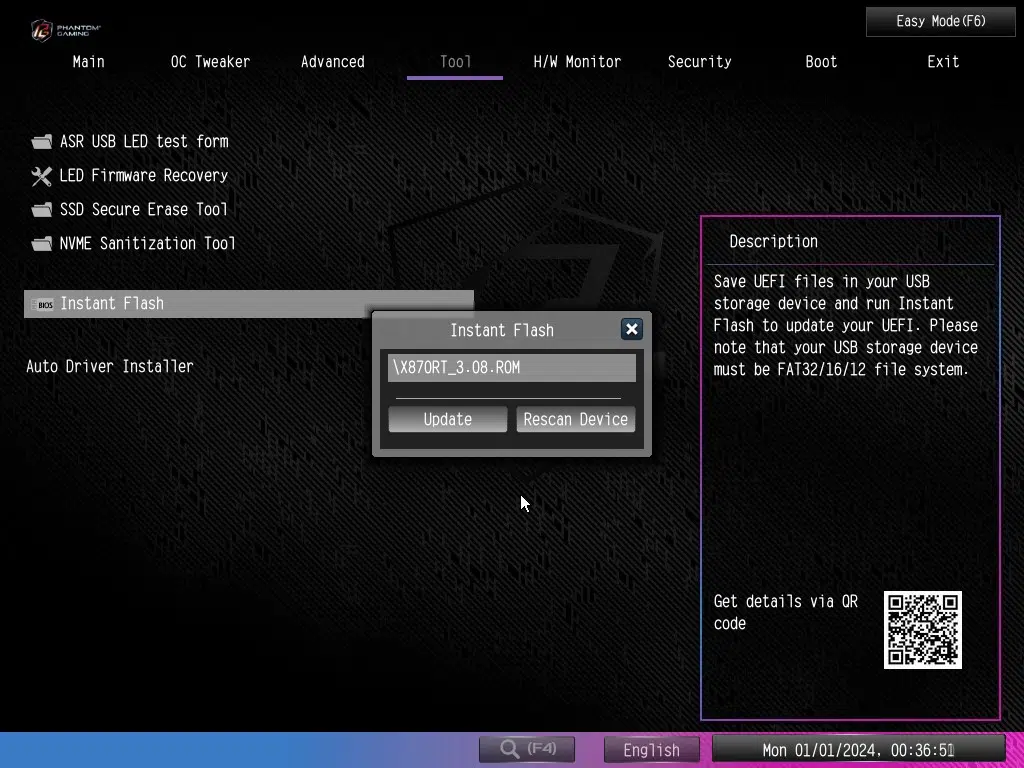
Task: Switch to the Security tab
Action: pyautogui.click(x=699, y=62)
